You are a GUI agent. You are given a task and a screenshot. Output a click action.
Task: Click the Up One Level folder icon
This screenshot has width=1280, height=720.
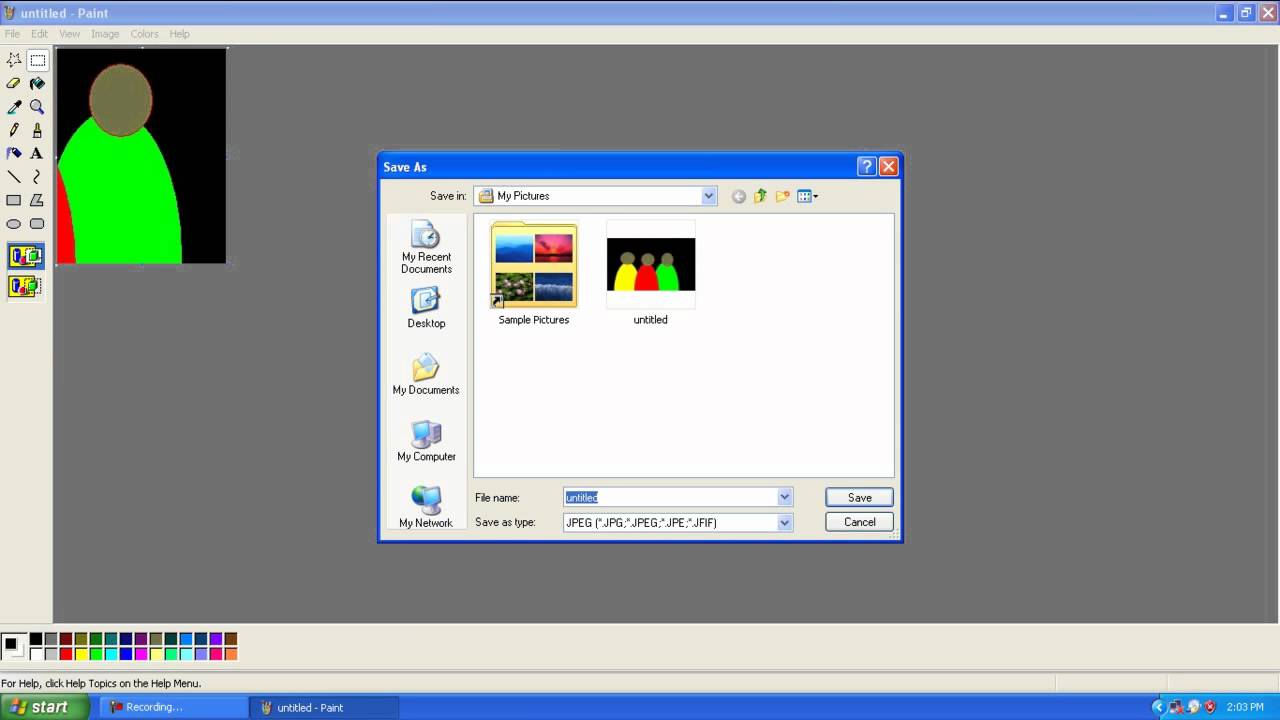tap(760, 196)
